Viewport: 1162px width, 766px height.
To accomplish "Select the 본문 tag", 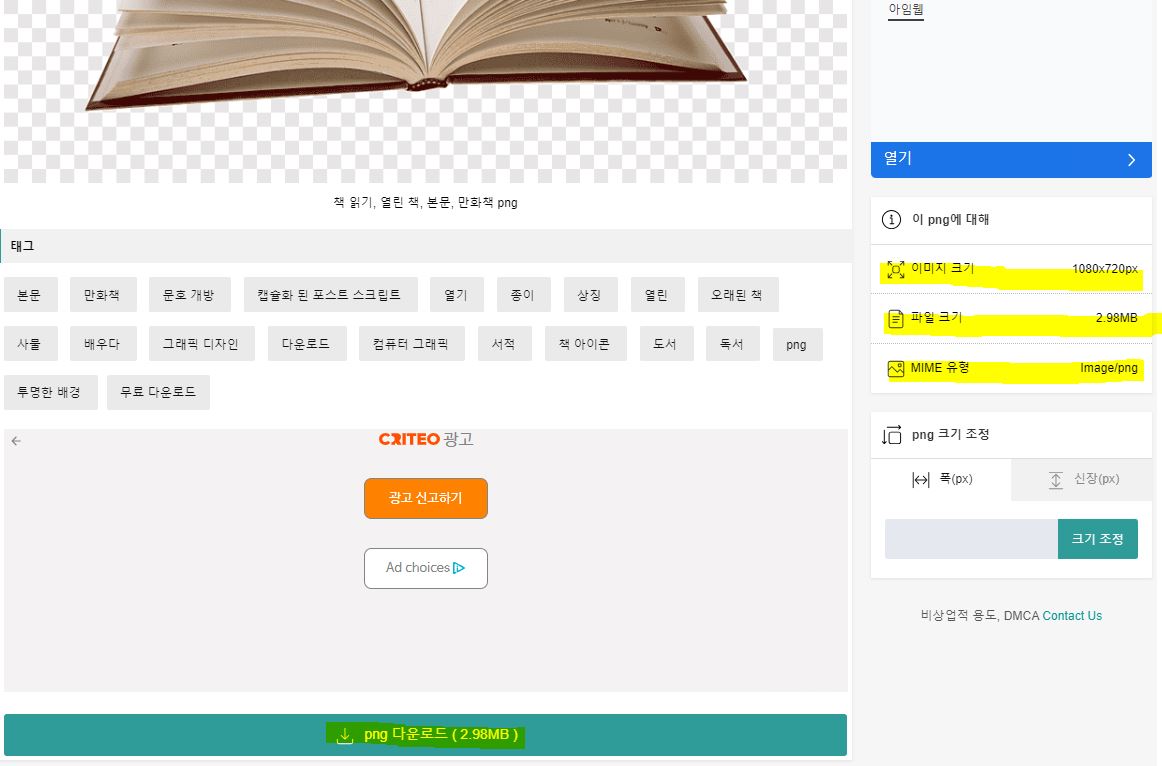I will tap(30, 295).
